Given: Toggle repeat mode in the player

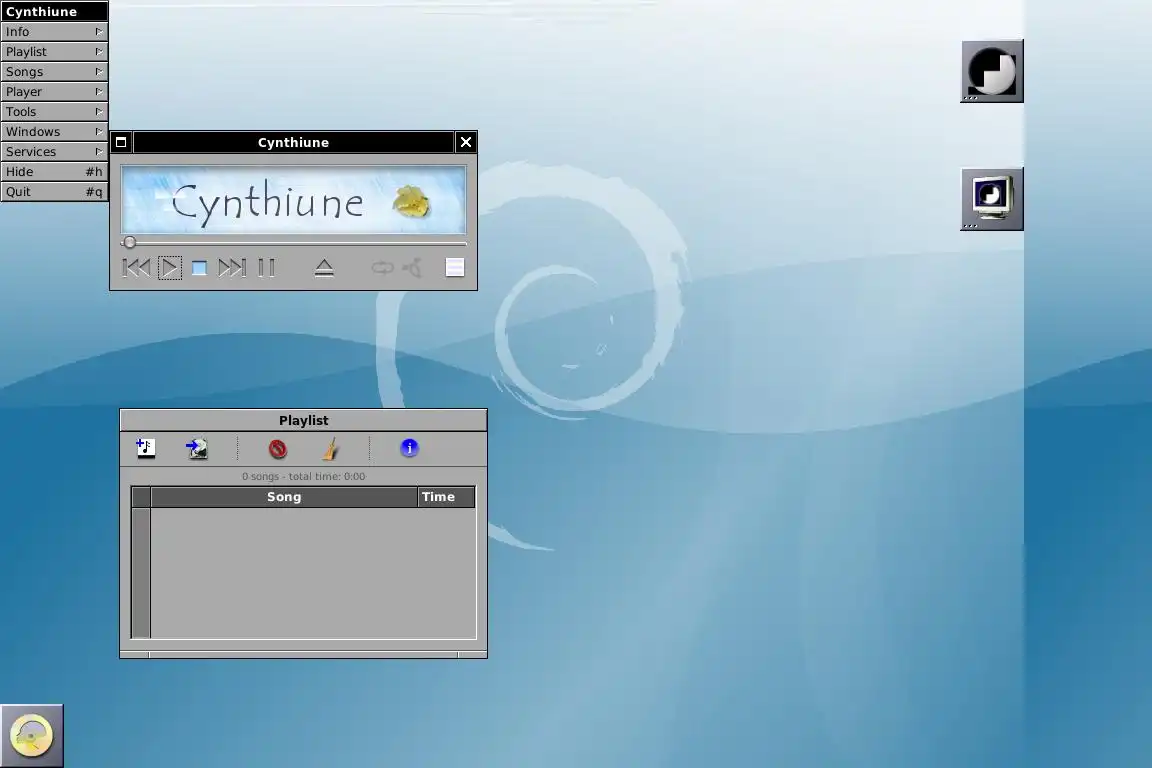Looking at the screenshot, I should click(382, 268).
